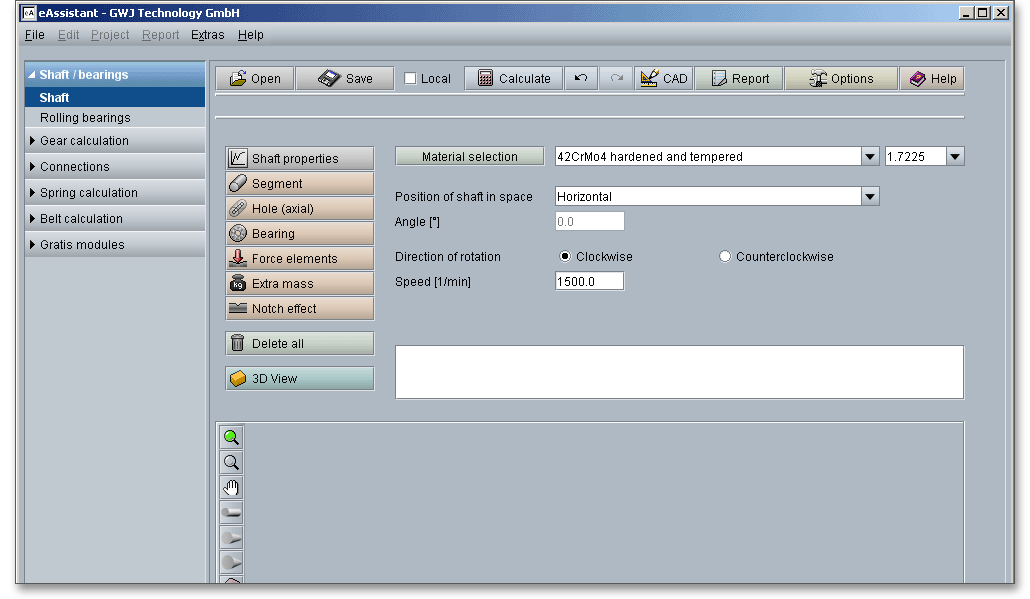Open the Extras menu
1030x599 pixels.
[207, 35]
